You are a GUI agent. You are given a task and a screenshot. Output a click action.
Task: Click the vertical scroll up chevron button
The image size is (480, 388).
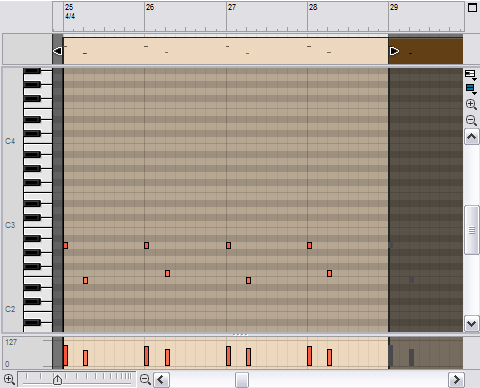coord(471,137)
